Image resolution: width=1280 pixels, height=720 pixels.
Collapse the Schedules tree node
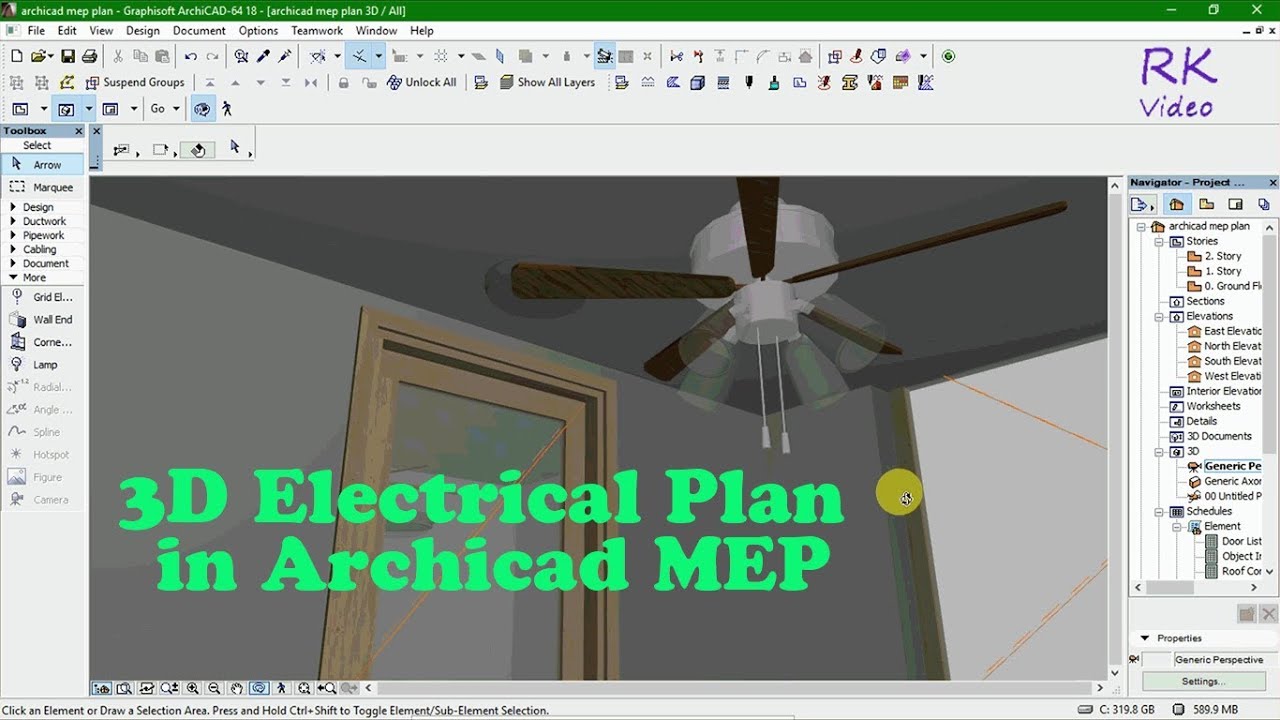(1160, 511)
